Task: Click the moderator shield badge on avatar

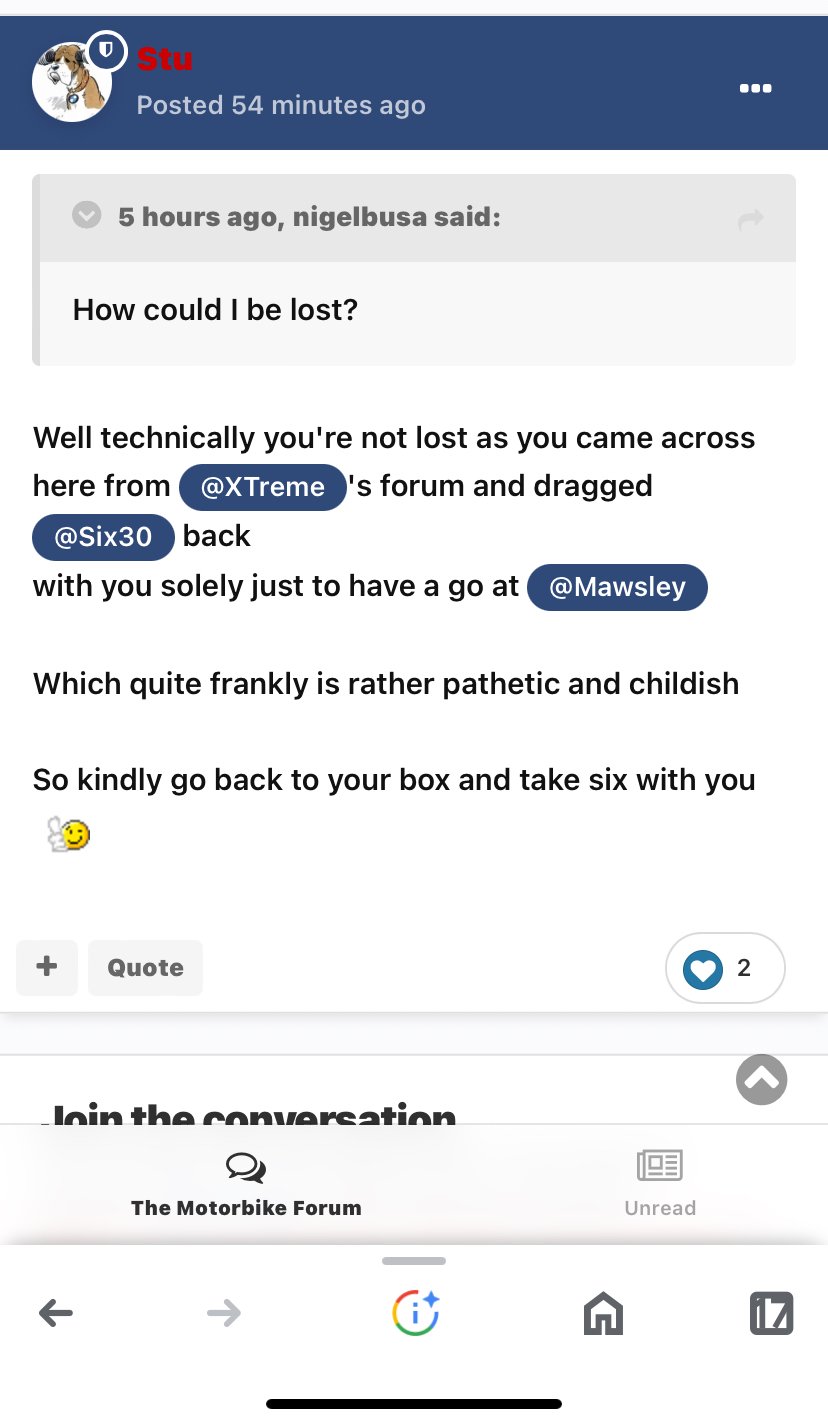Action: click(107, 50)
